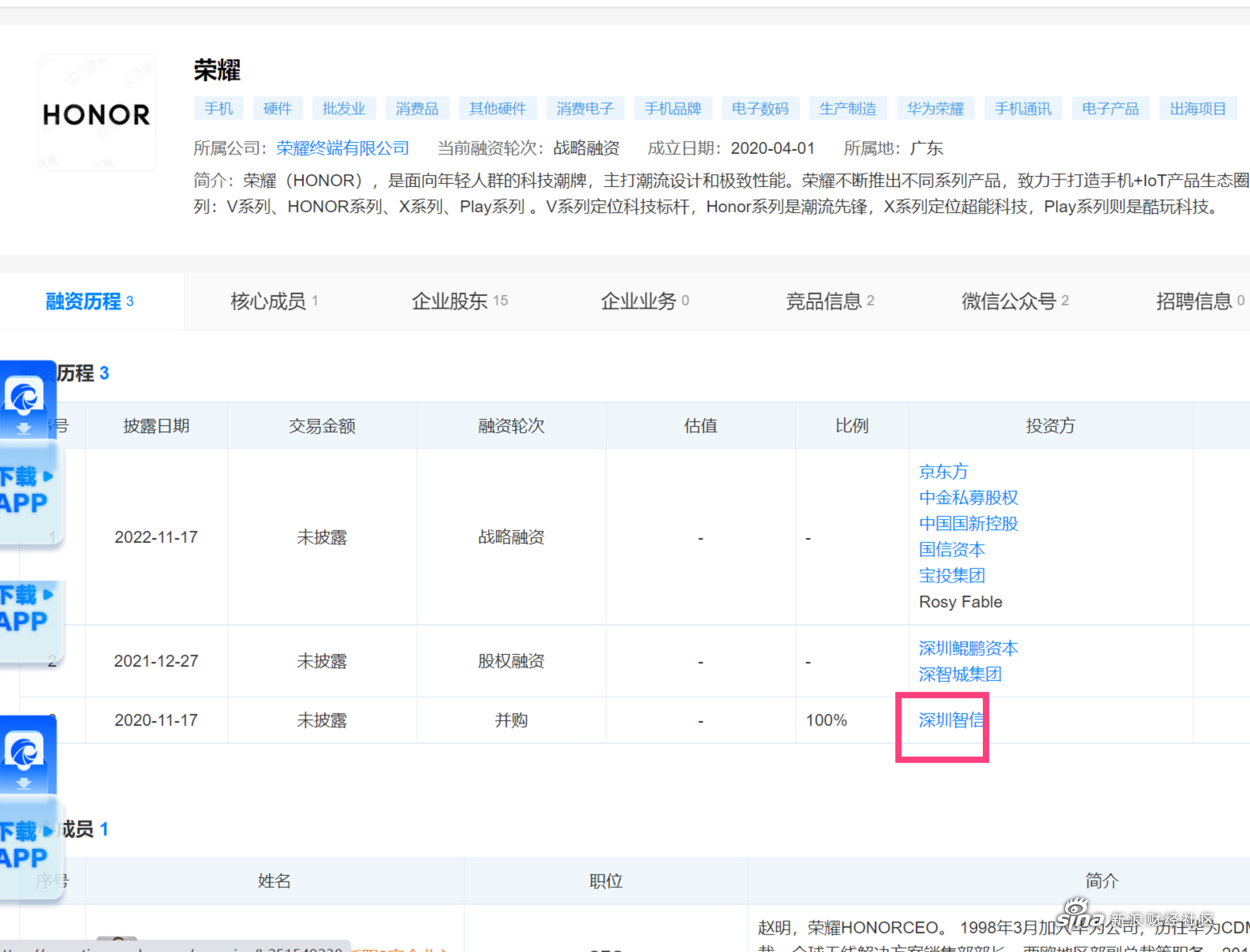Switch to the 微信公众号 tab
1250x952 pixels.
[1015, 301]
